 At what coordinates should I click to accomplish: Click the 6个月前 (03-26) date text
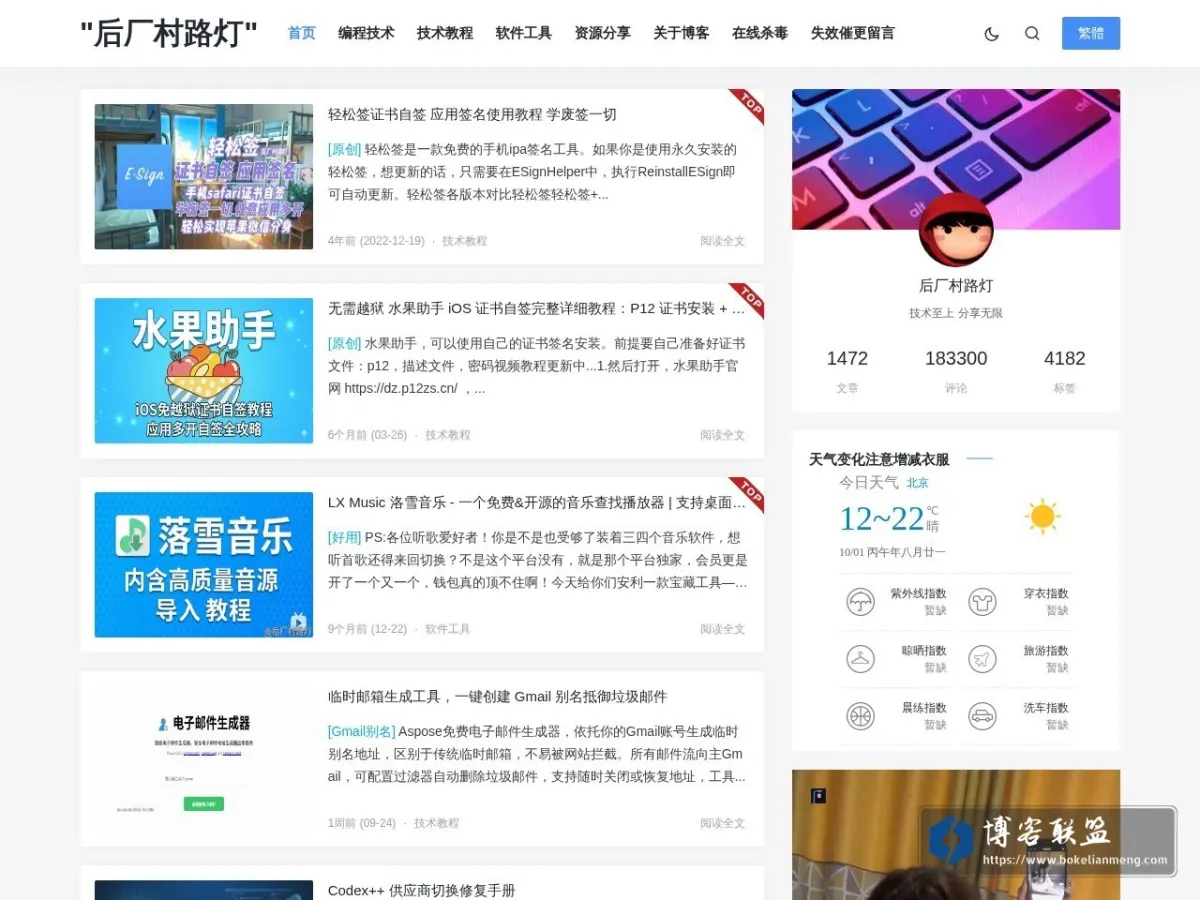pos(367,435)
